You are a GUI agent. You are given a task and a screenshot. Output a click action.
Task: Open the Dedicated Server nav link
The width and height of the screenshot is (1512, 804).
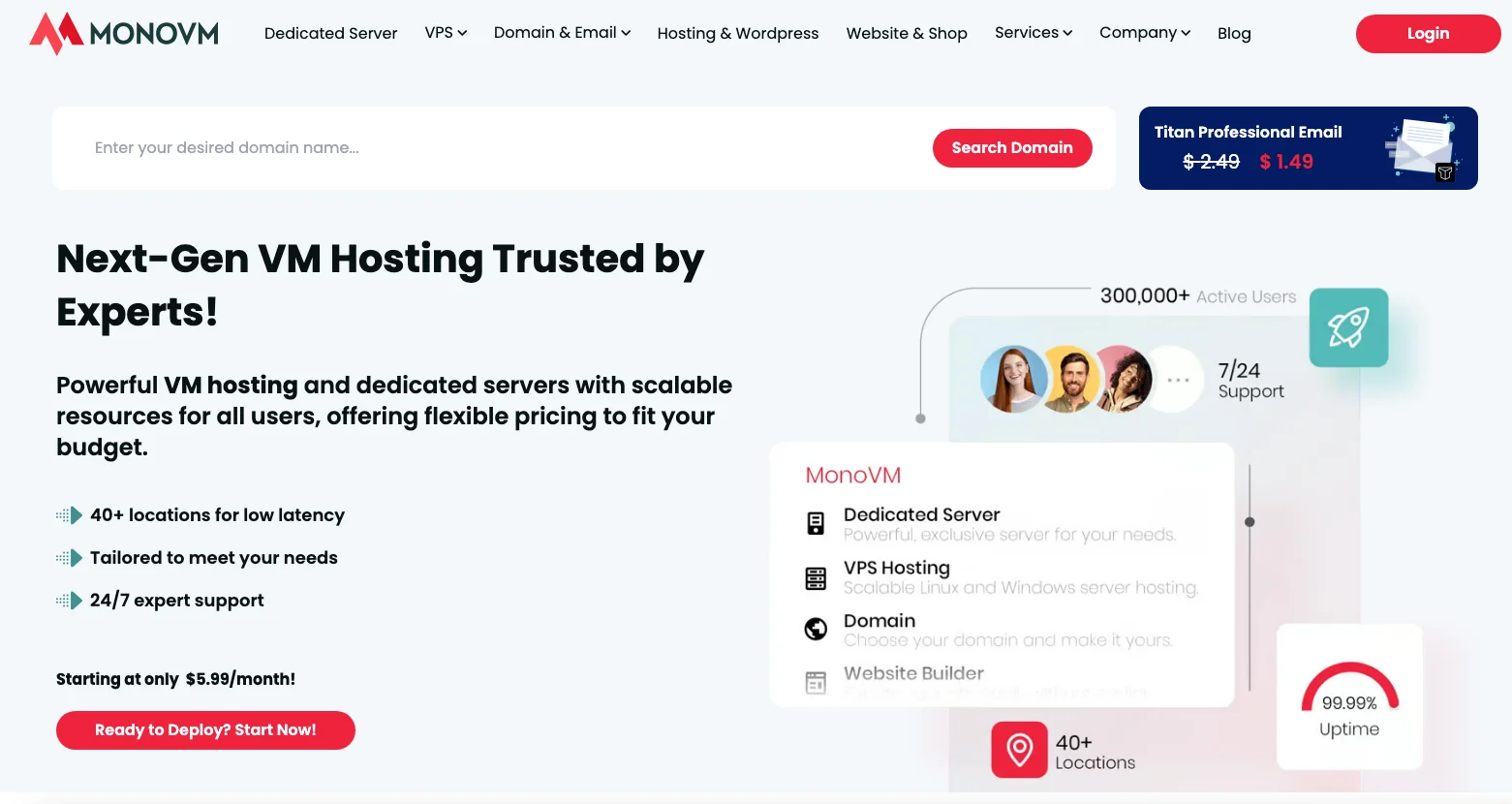[331, 34]
